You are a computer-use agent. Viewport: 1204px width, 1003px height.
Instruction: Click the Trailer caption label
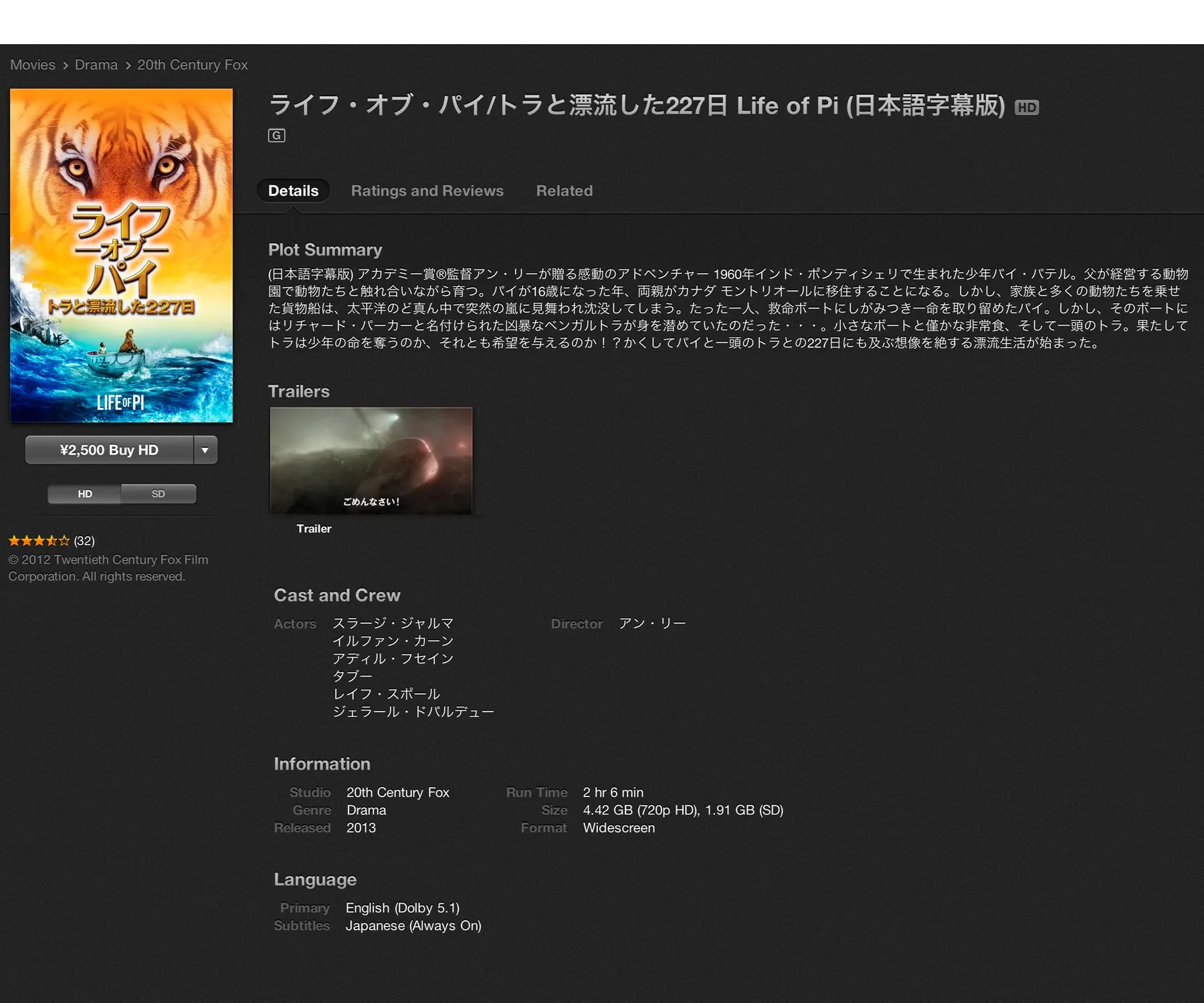point(314,529)
